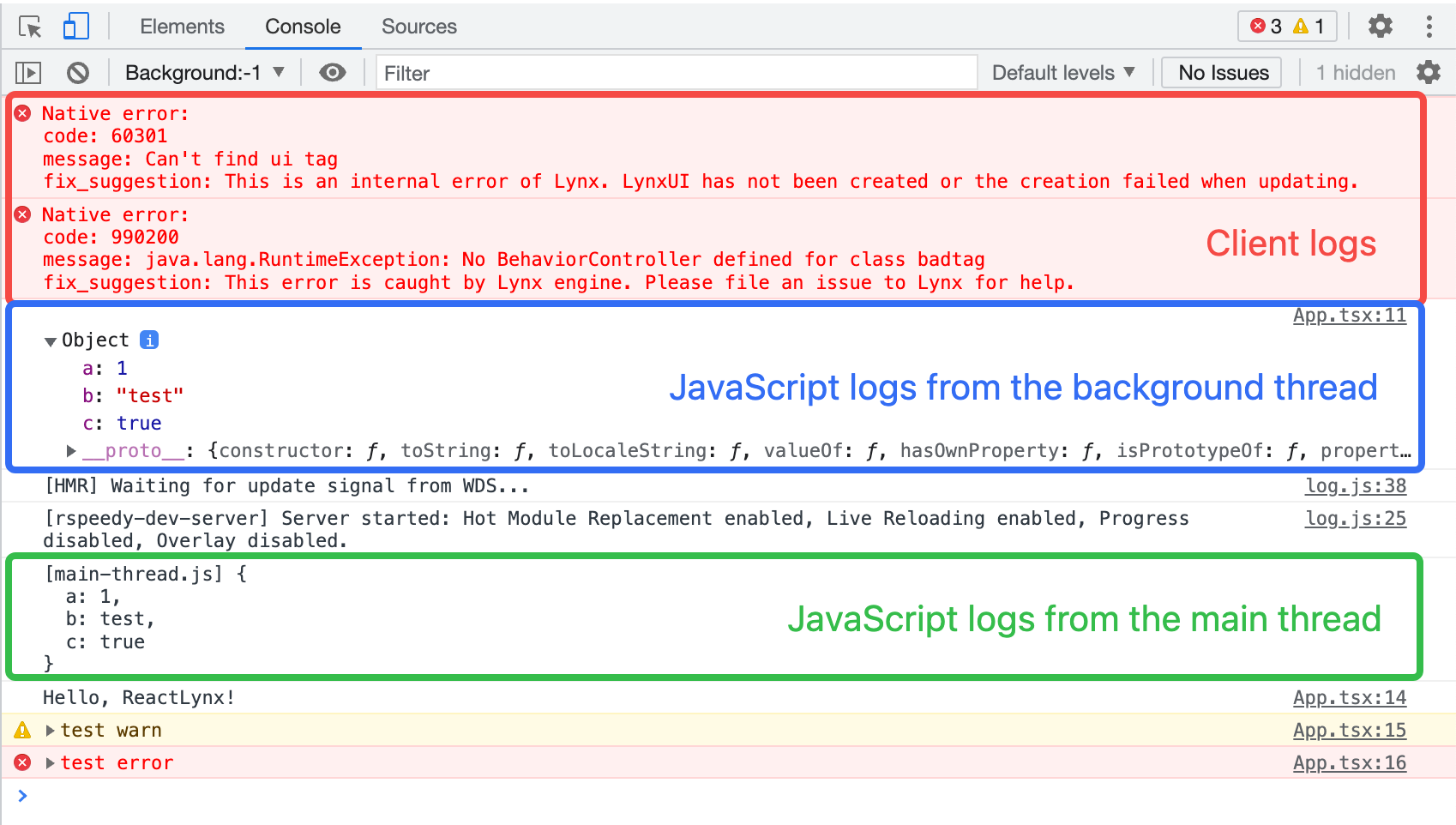Select the 'code: 990200' error line

pyautogui.click(x=111, y=237)
